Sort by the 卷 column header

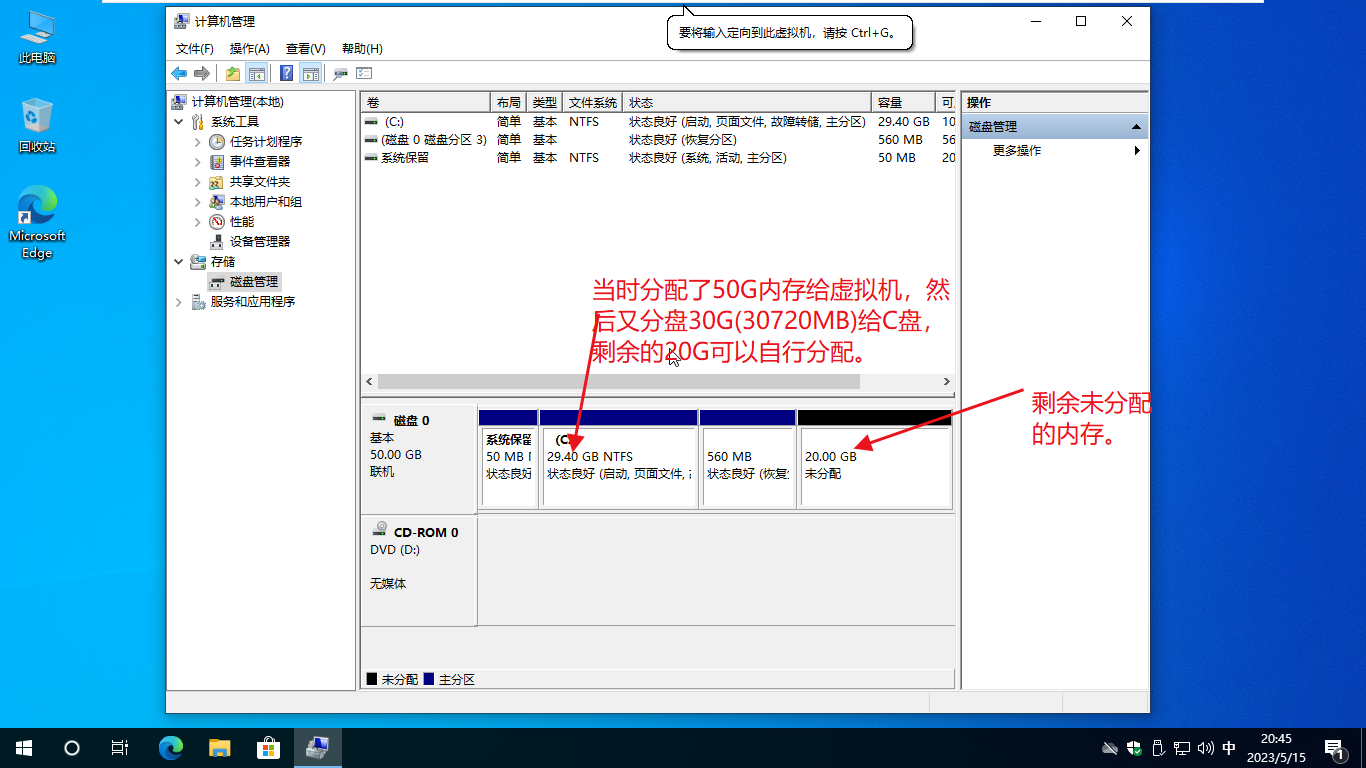(x=427, y=103)
